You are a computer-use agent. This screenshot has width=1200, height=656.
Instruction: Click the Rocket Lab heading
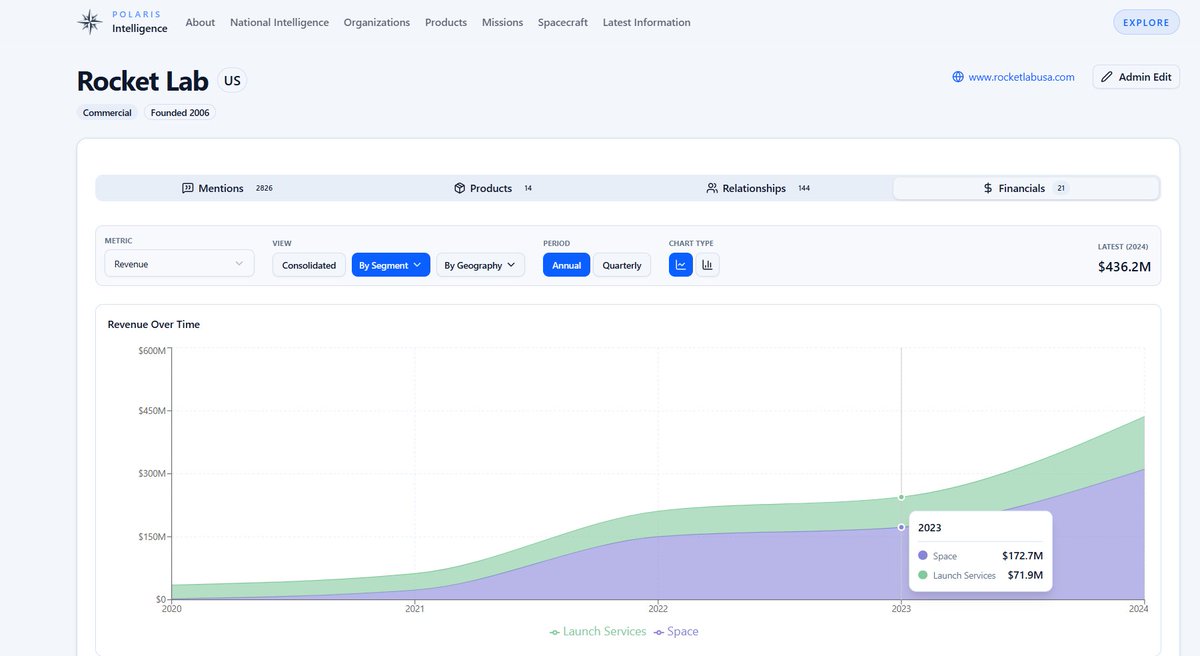click(142, 81)
